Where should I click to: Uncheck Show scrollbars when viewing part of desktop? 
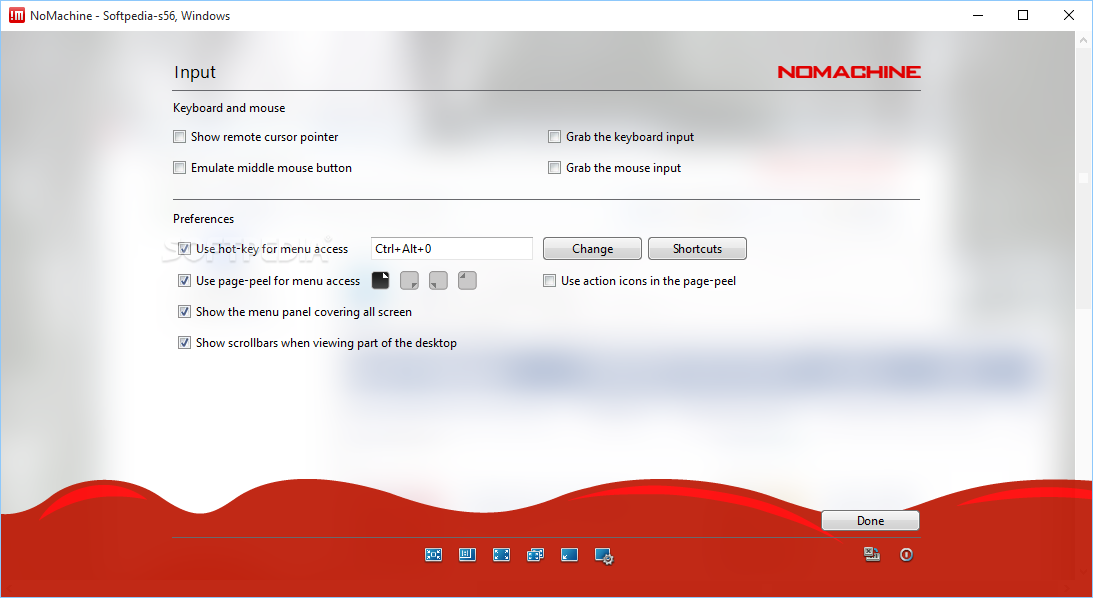pos(184,342)
